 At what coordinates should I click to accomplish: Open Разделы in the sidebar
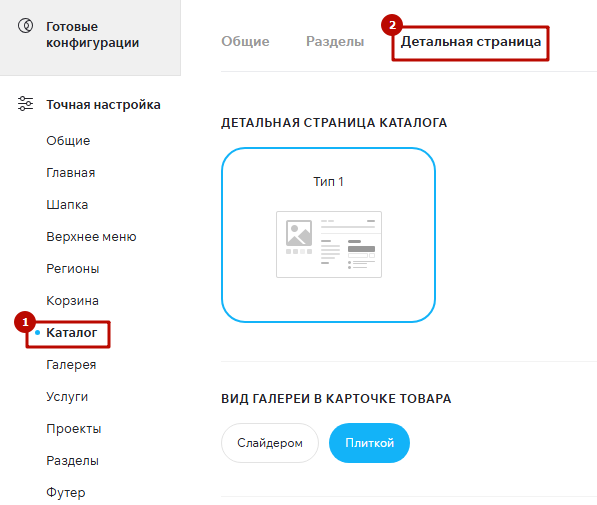72,460
